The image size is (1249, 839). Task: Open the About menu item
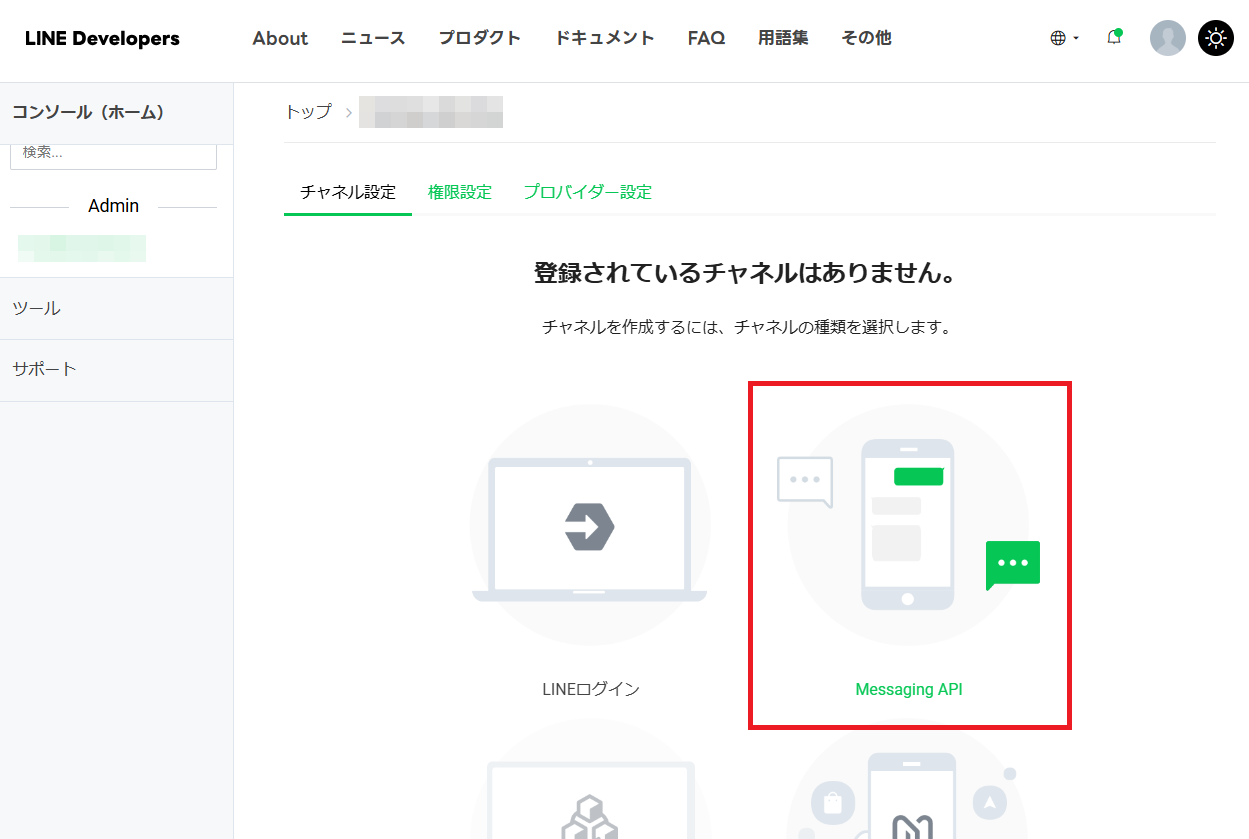(280, 39)
